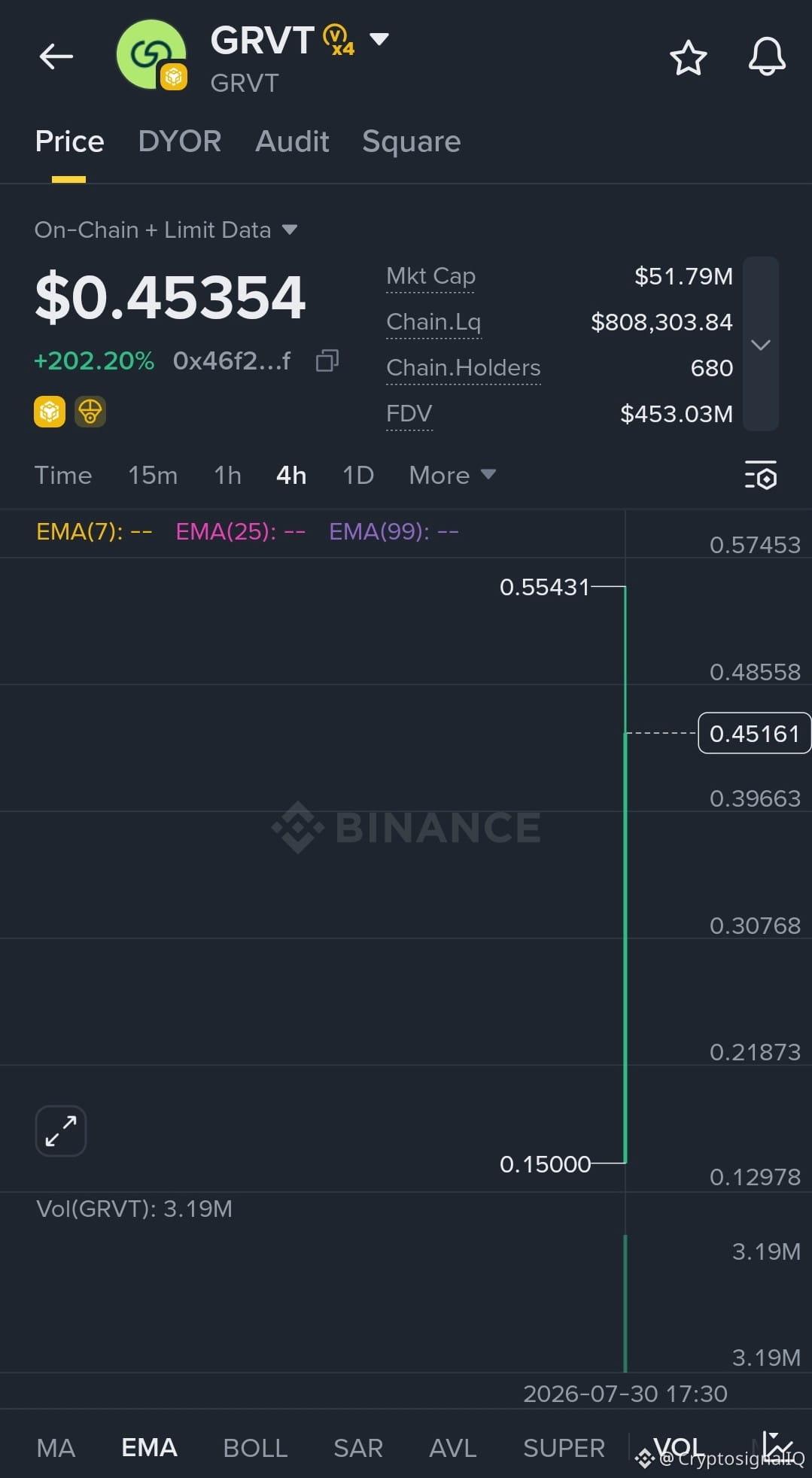Select the SAR indicator button
Viewport: 812px width, 1478px height.
pos(358,1448)
